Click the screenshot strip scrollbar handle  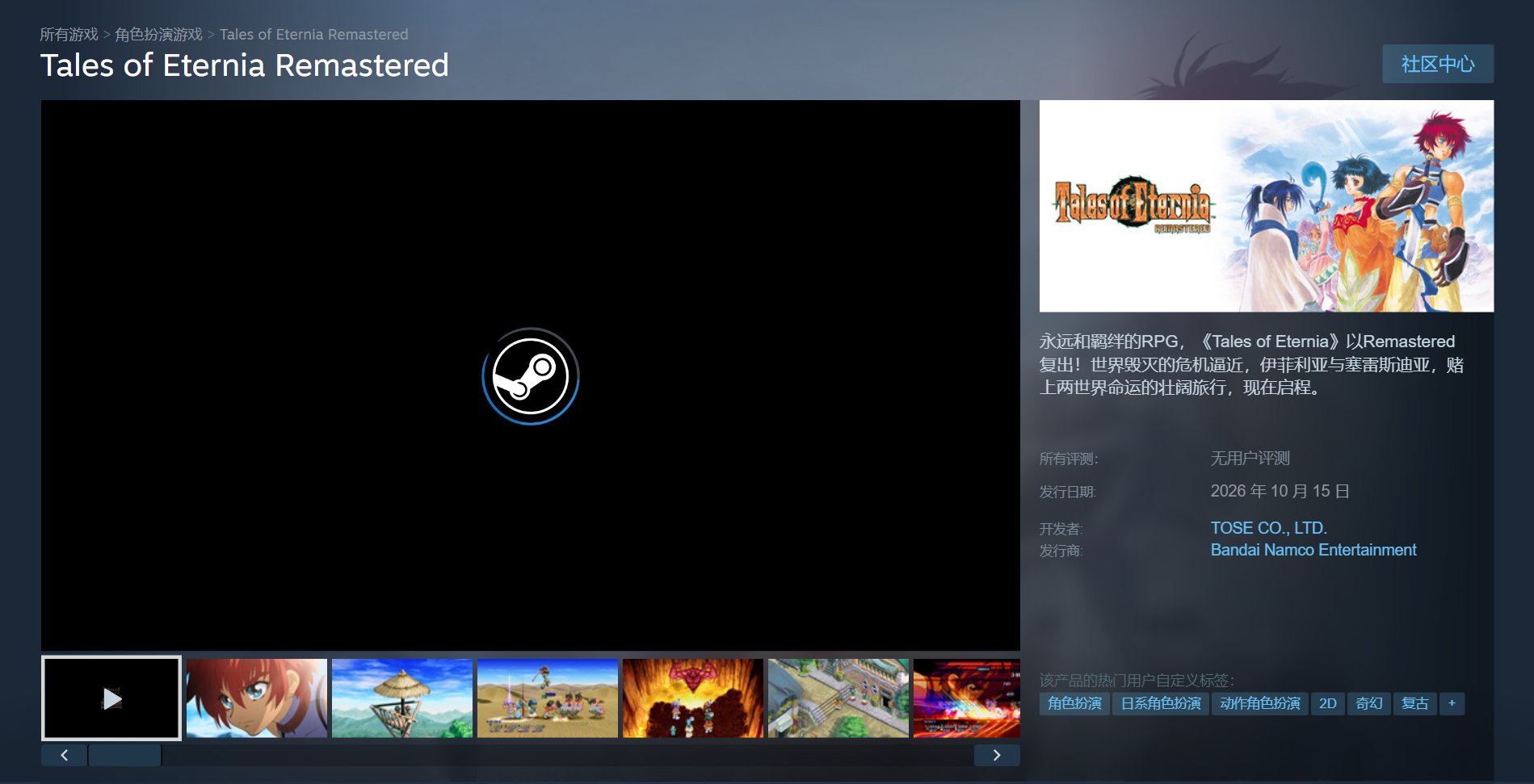(124, 755)
